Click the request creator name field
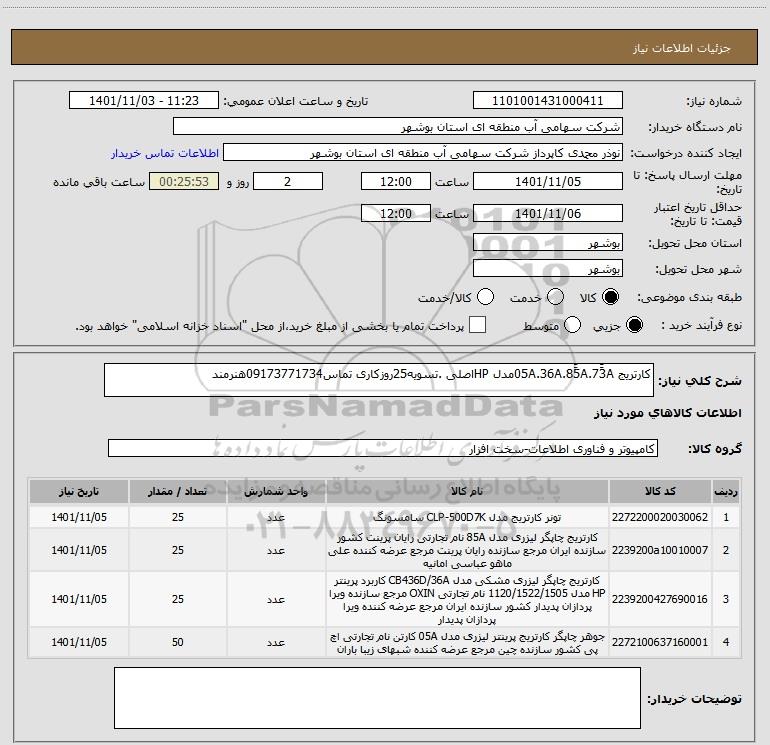 pos(423,153)
